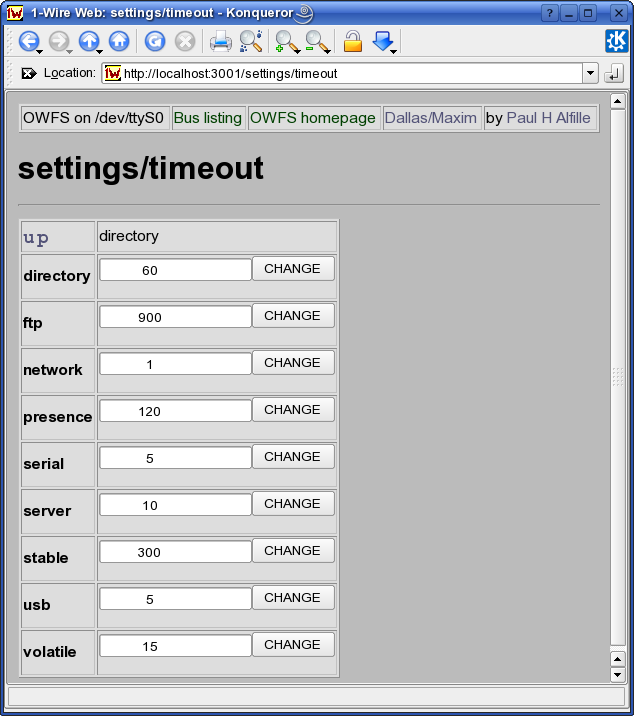The height and width of the screenshot is (716, 634).
Task: Open the Paul H Alfille link
Action: [x=549, y=118]
